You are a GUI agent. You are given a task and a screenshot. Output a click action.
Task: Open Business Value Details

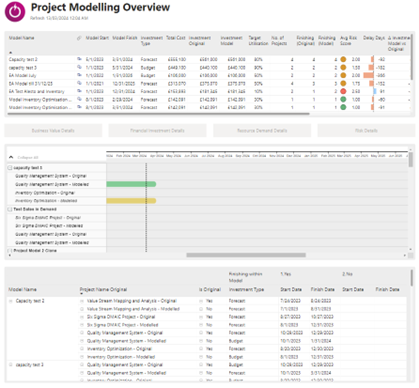click(x=53, y=131)
